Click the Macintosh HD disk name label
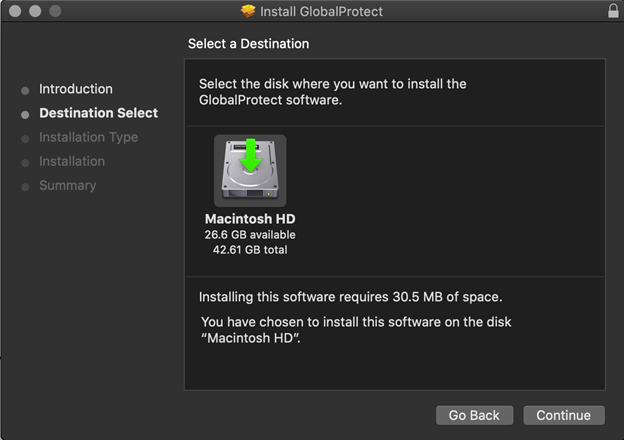This screenshot has width=624, height=440. coord(250,219)
